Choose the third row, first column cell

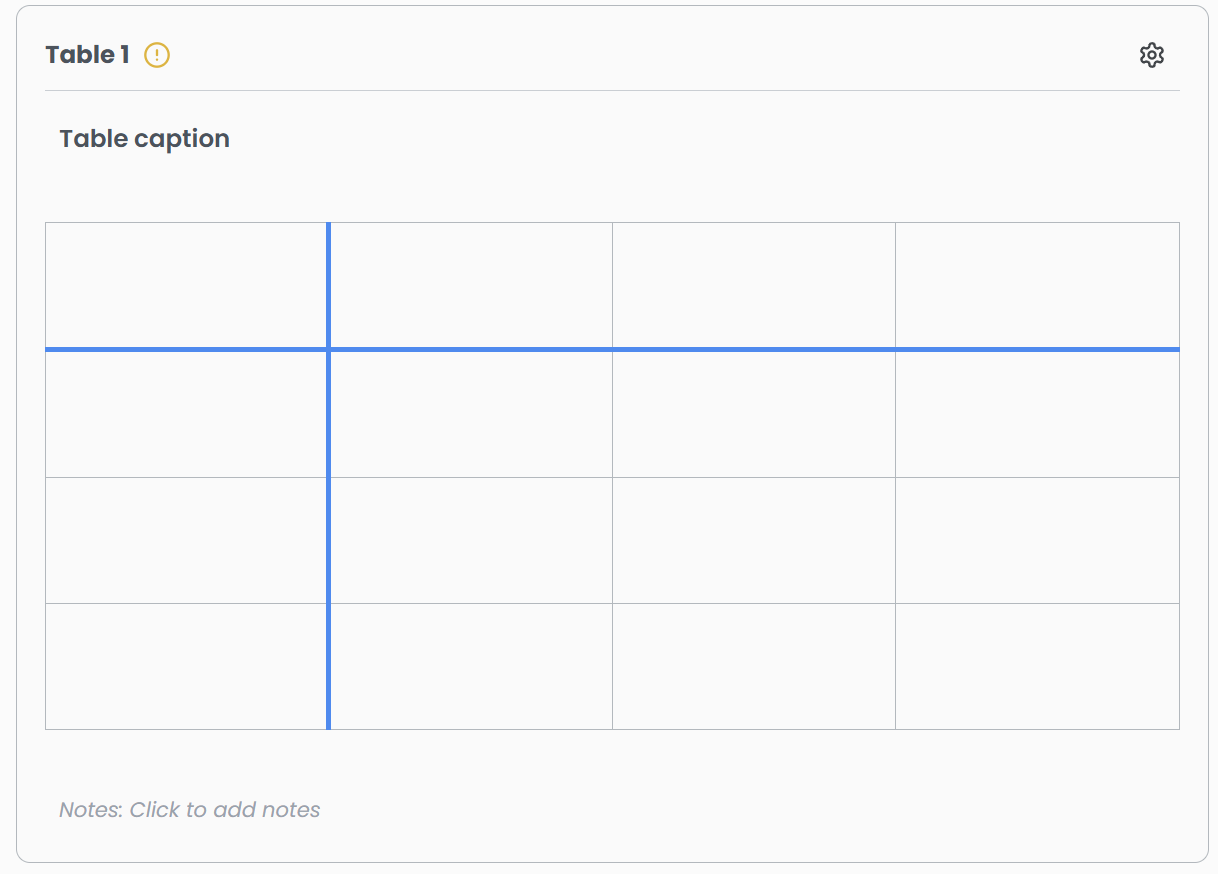(x=186, y=540)
